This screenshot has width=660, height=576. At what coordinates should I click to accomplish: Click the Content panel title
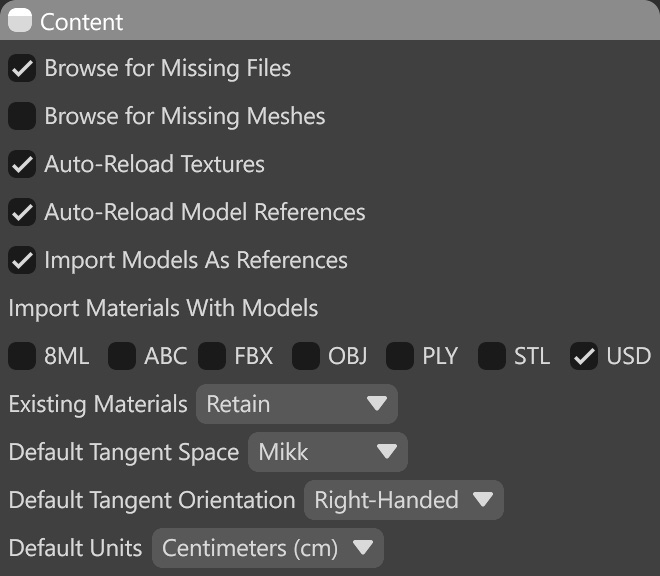tap(82, 21)
